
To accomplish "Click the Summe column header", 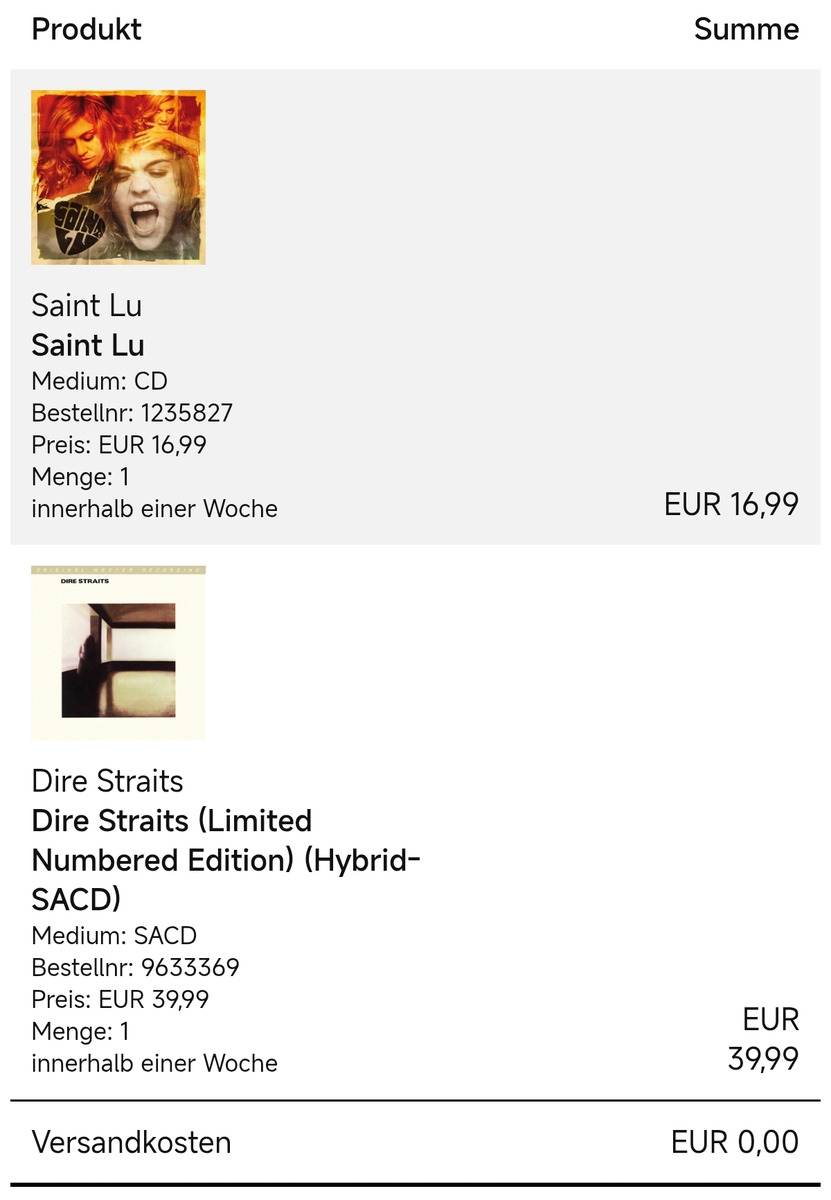I will click(x=746, y=30).
